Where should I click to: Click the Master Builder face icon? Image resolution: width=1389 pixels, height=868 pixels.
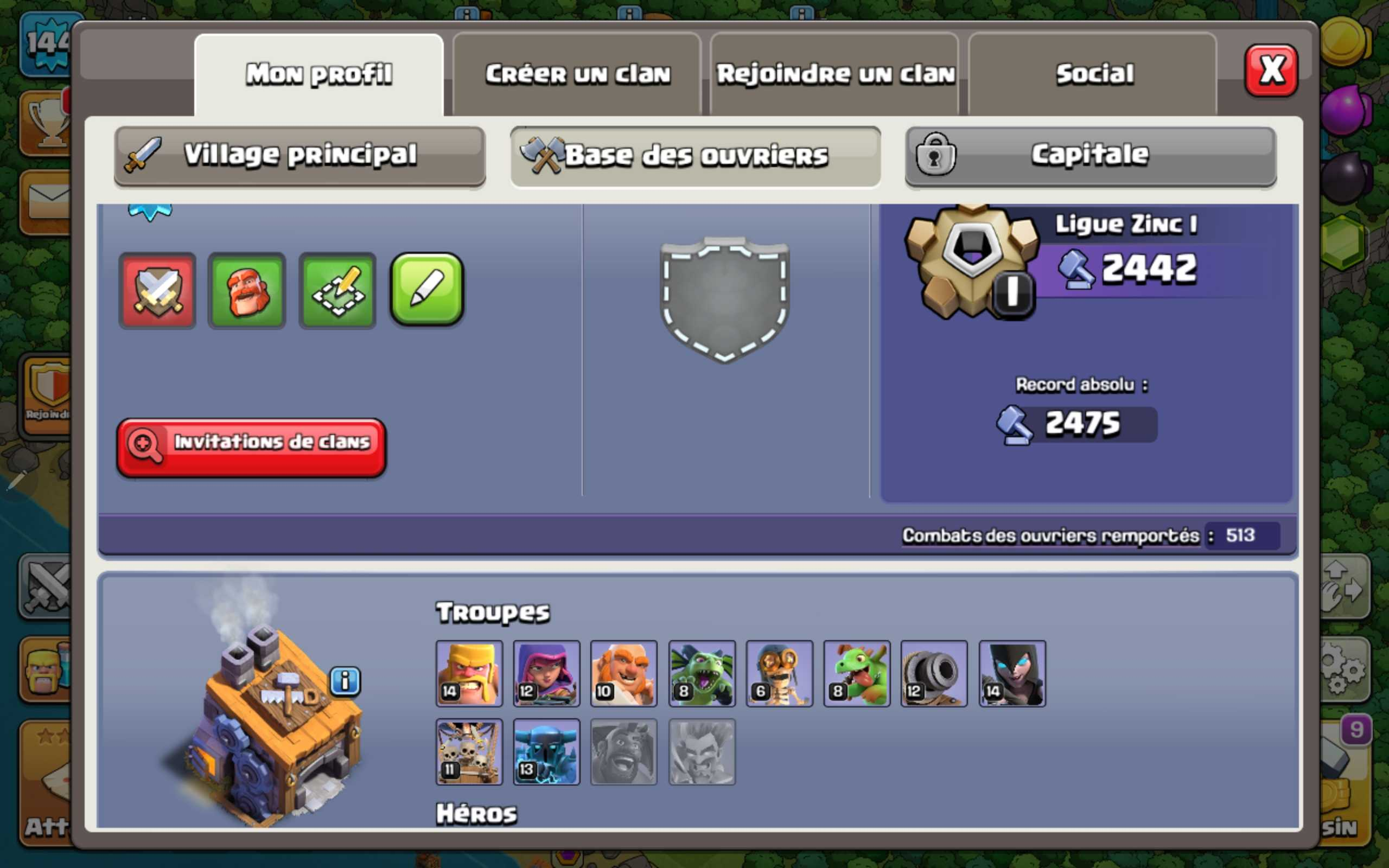click(x=247, y=290)
